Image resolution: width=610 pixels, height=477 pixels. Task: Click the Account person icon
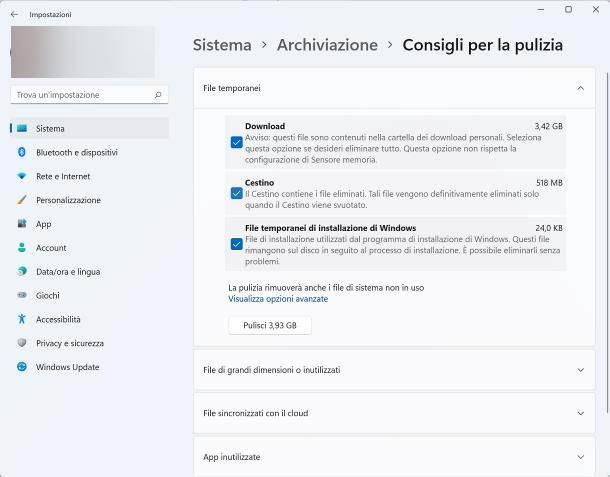coord(22,247)
